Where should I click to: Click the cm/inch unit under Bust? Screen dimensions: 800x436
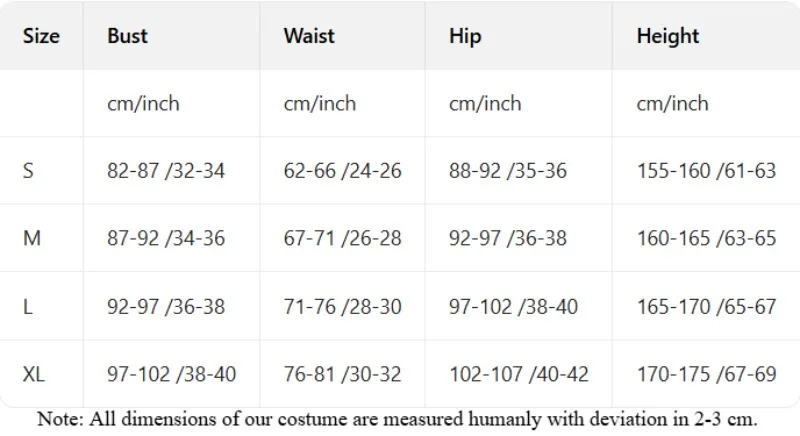click(143, 104)
